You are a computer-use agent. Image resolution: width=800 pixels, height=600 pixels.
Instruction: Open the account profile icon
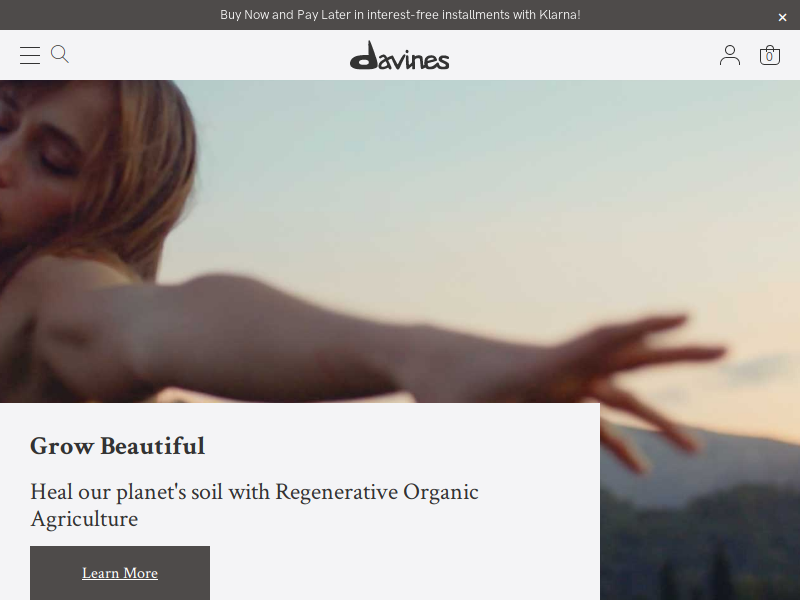tap(730, 55)
